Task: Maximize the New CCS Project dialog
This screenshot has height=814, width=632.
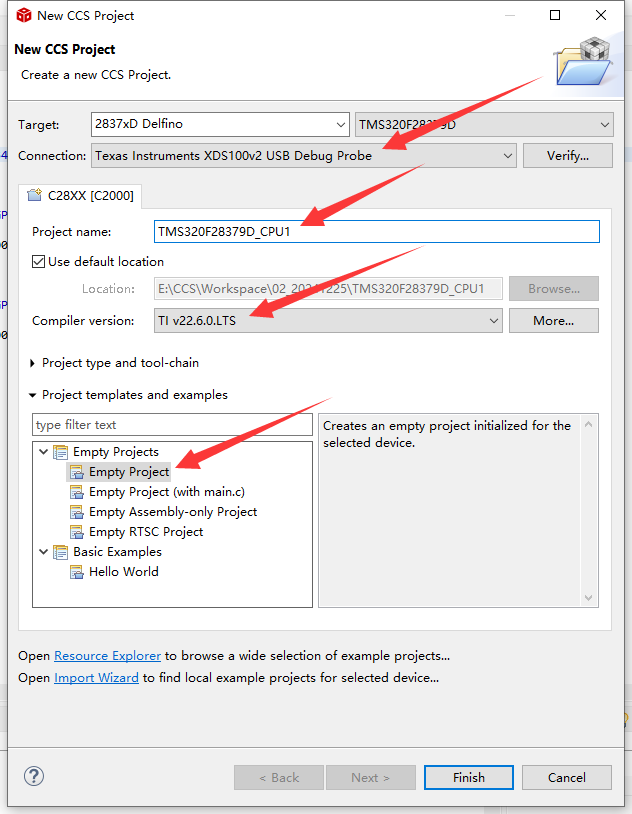Action: tap(555, 15)
